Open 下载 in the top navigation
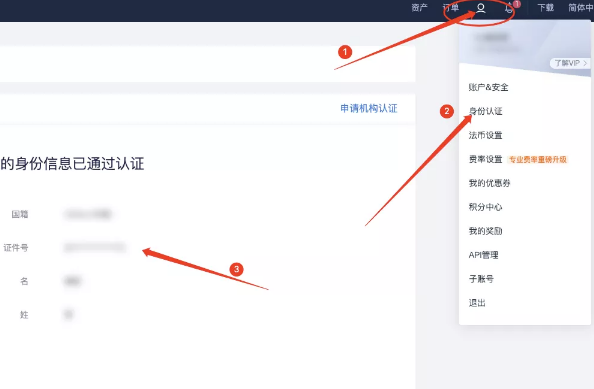The image size is (594, 389). [x=546, y=8]
